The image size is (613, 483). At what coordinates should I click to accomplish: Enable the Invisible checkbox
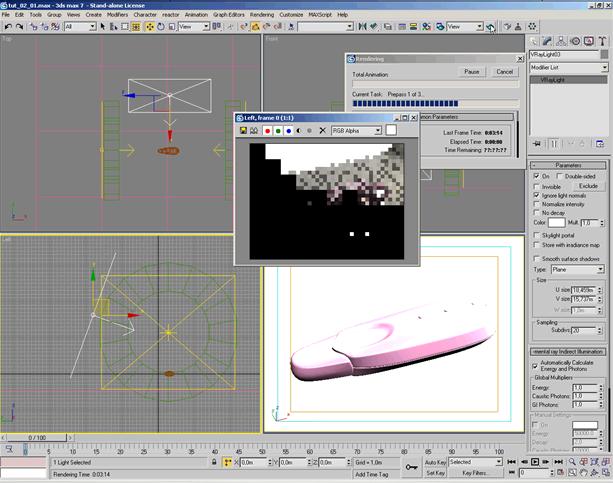click(x=536, y=187)
